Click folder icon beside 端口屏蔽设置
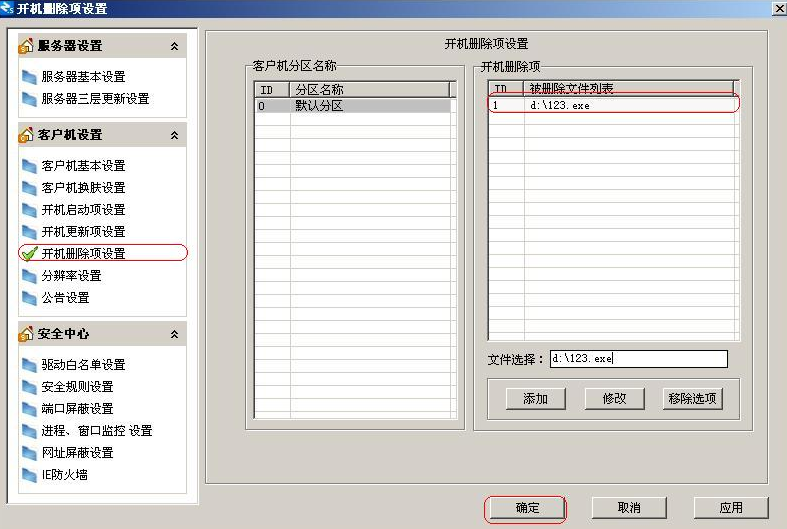Viewport: 787px width, 529px height. (29, 409)
